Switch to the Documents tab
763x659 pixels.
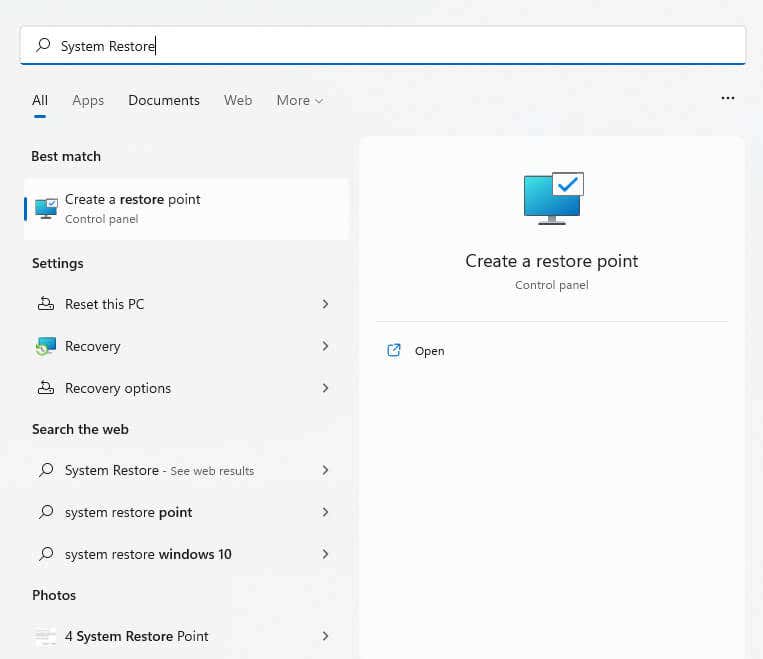tap(164, 100)
